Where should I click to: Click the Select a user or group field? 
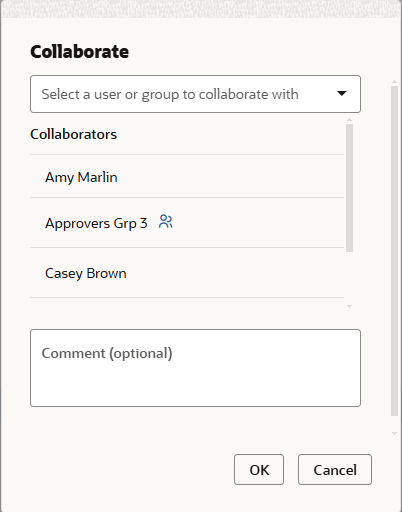[x=195, y=94]
